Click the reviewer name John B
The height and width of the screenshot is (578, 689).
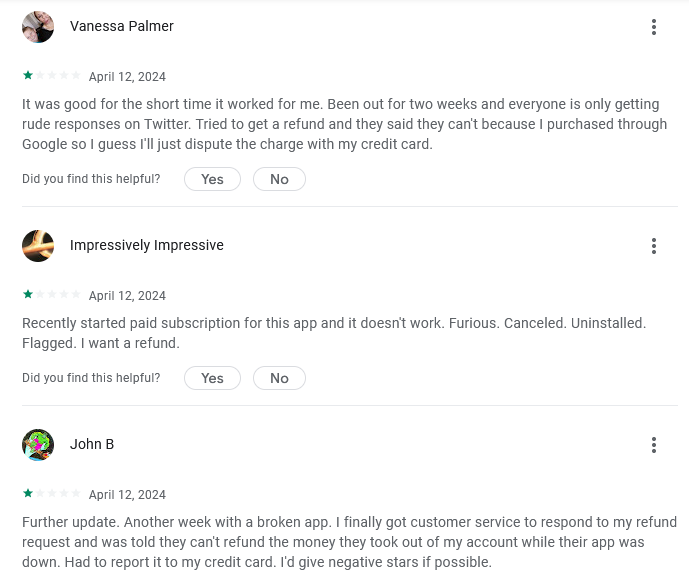tap(92, 444)
